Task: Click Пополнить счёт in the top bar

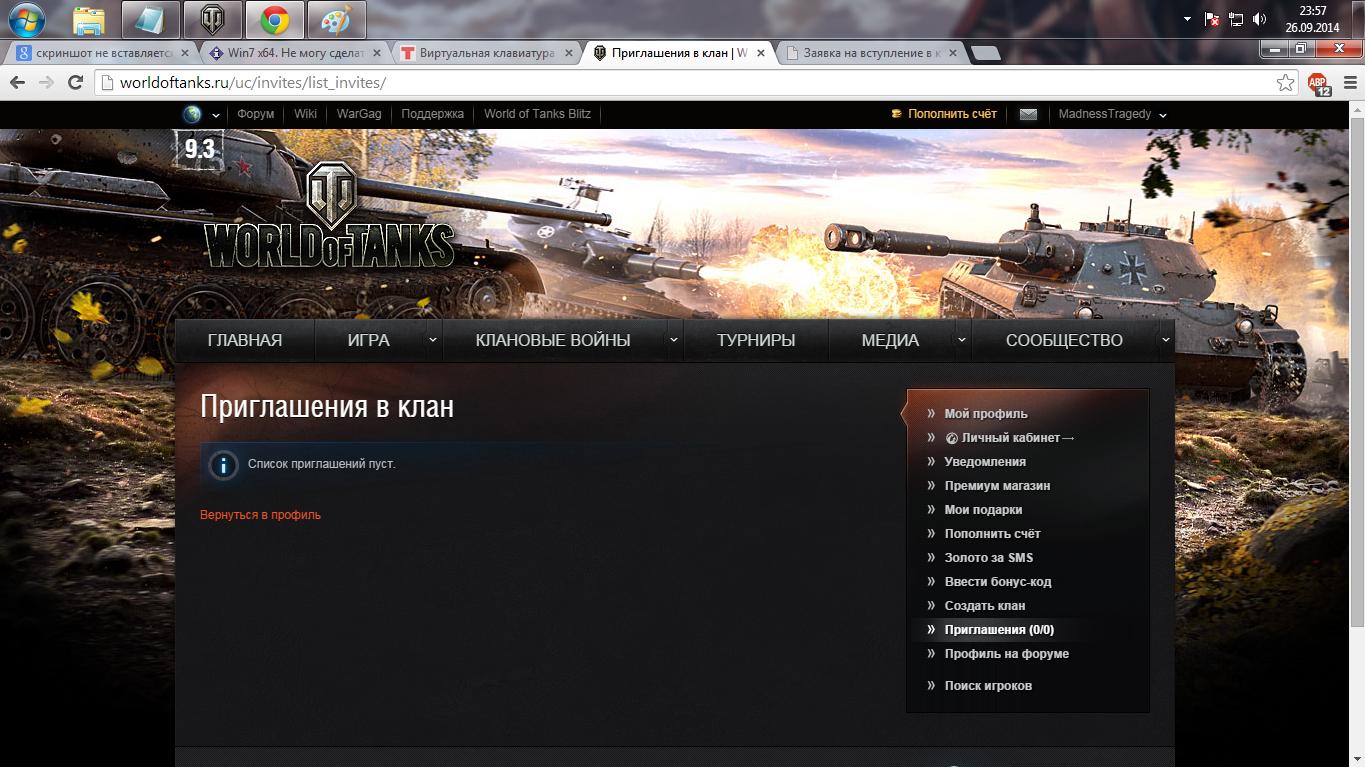Action: 944,114
